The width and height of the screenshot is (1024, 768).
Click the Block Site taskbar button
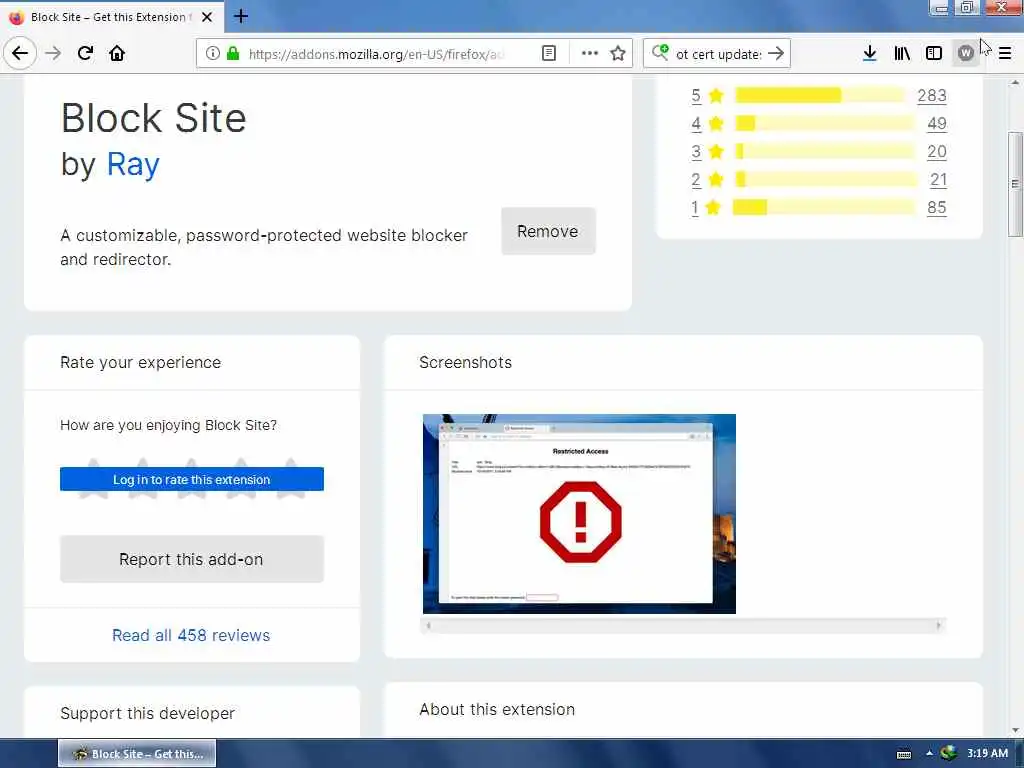tap(137, 754)
